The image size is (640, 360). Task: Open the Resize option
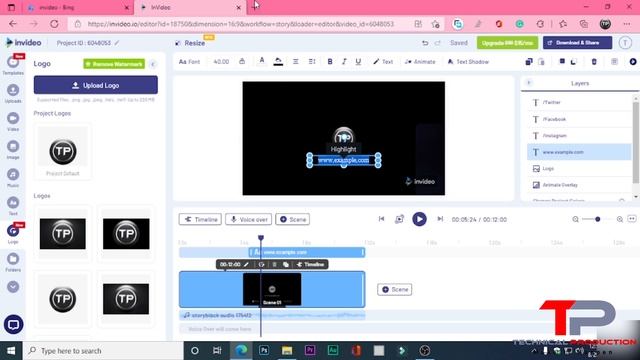[190, 43]
